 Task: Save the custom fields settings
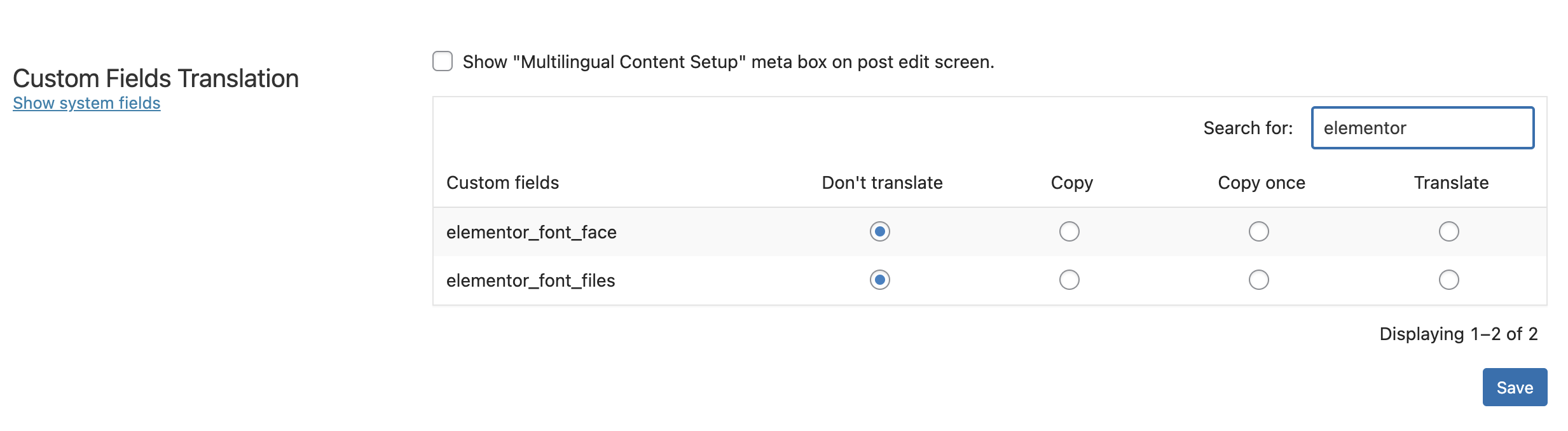coord(1515,387)
